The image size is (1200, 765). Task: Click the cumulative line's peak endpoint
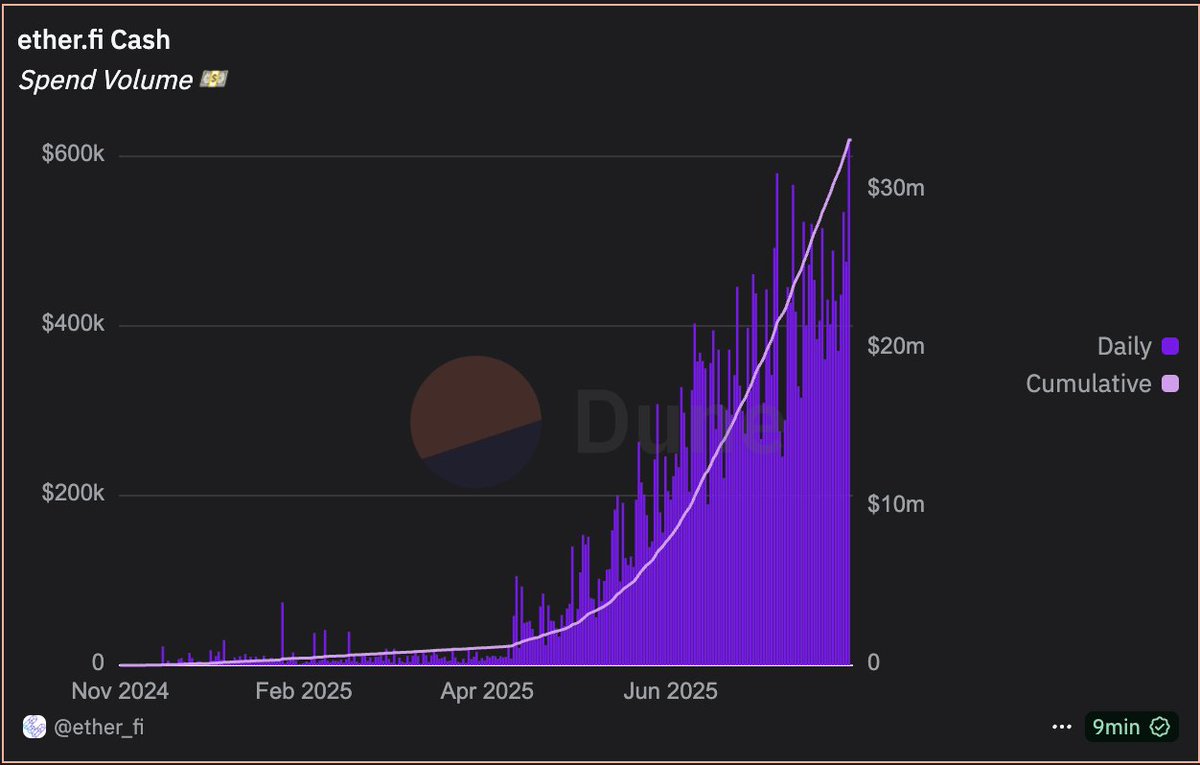pyautogui.click(x=850, y=140)
